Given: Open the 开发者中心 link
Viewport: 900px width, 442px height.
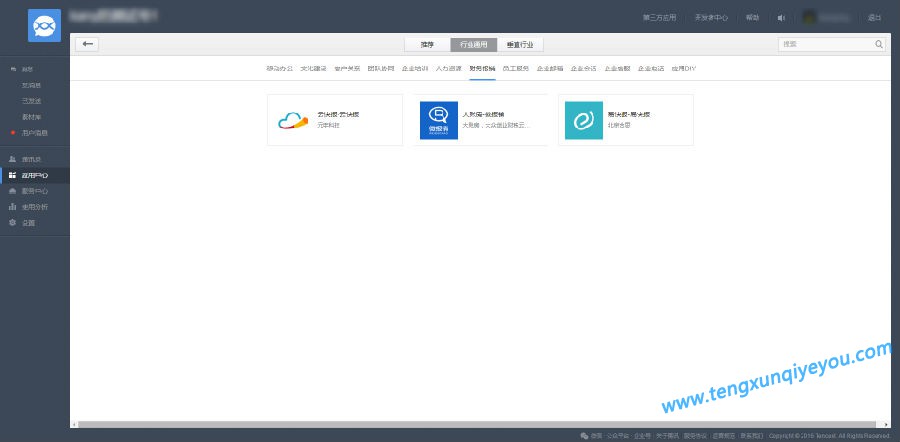Looking at the screenshot, I should pos(711,18).
